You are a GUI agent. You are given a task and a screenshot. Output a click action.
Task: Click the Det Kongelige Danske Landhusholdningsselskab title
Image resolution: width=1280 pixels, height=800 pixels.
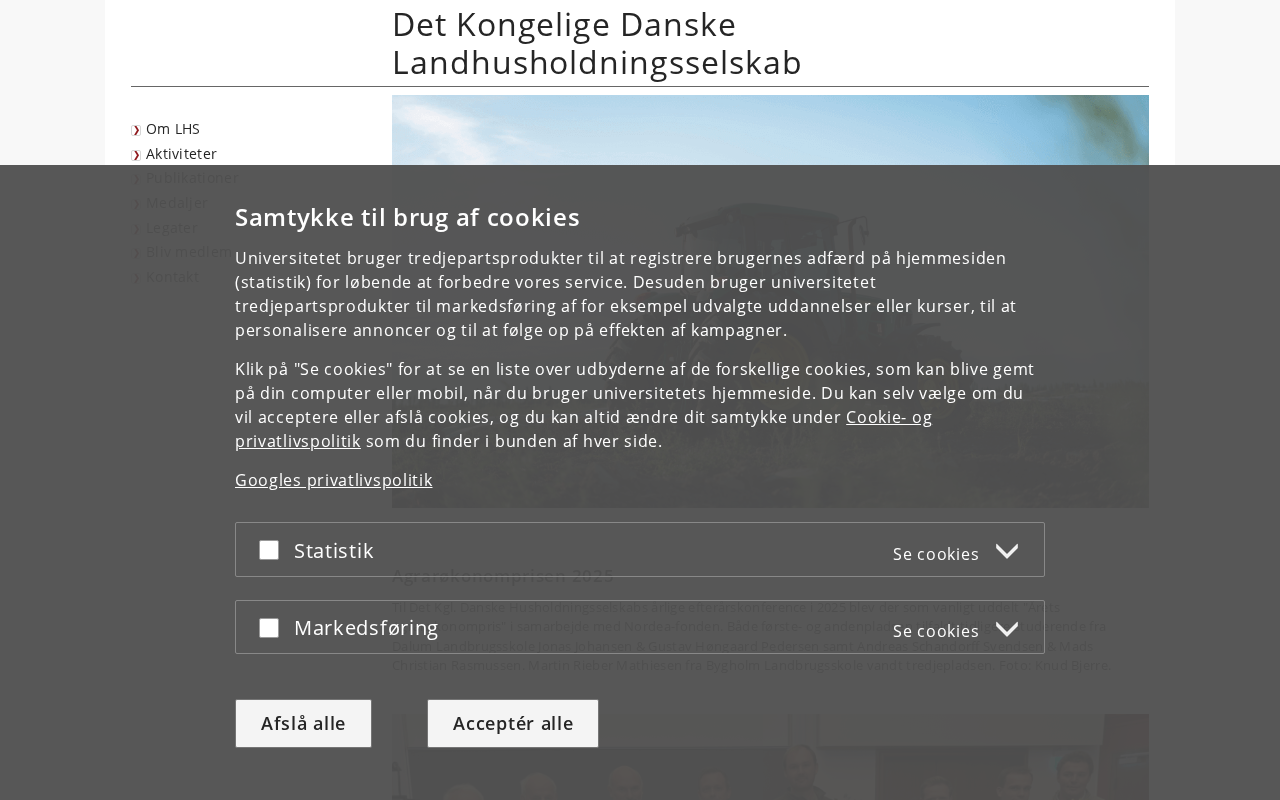click(x=596, y=43)
